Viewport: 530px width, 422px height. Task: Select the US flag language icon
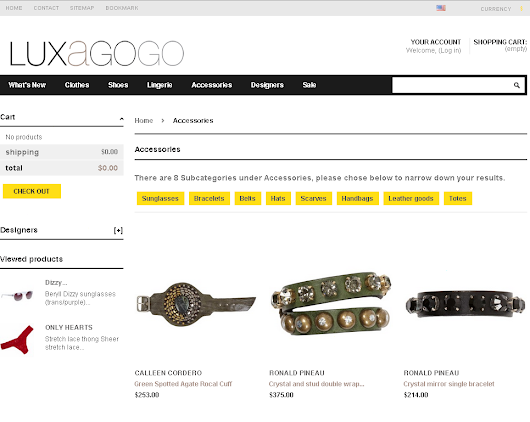point(441,8)
